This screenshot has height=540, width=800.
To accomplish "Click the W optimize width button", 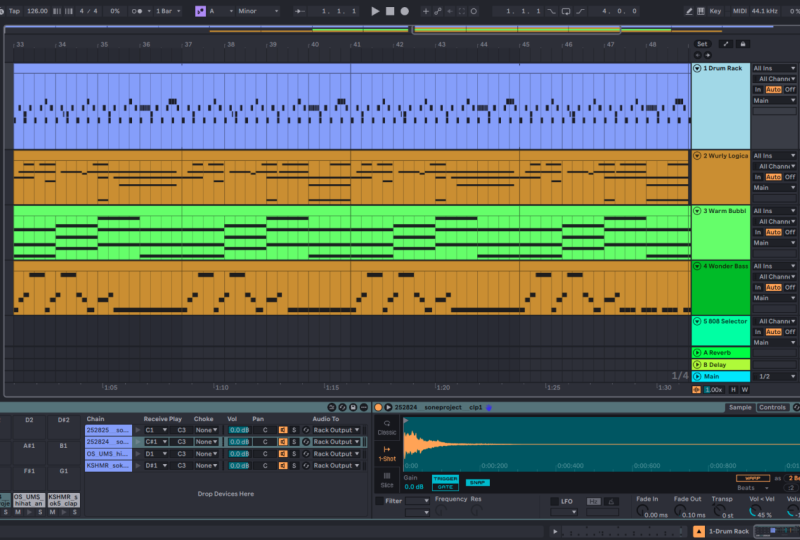I will [745, 390].
